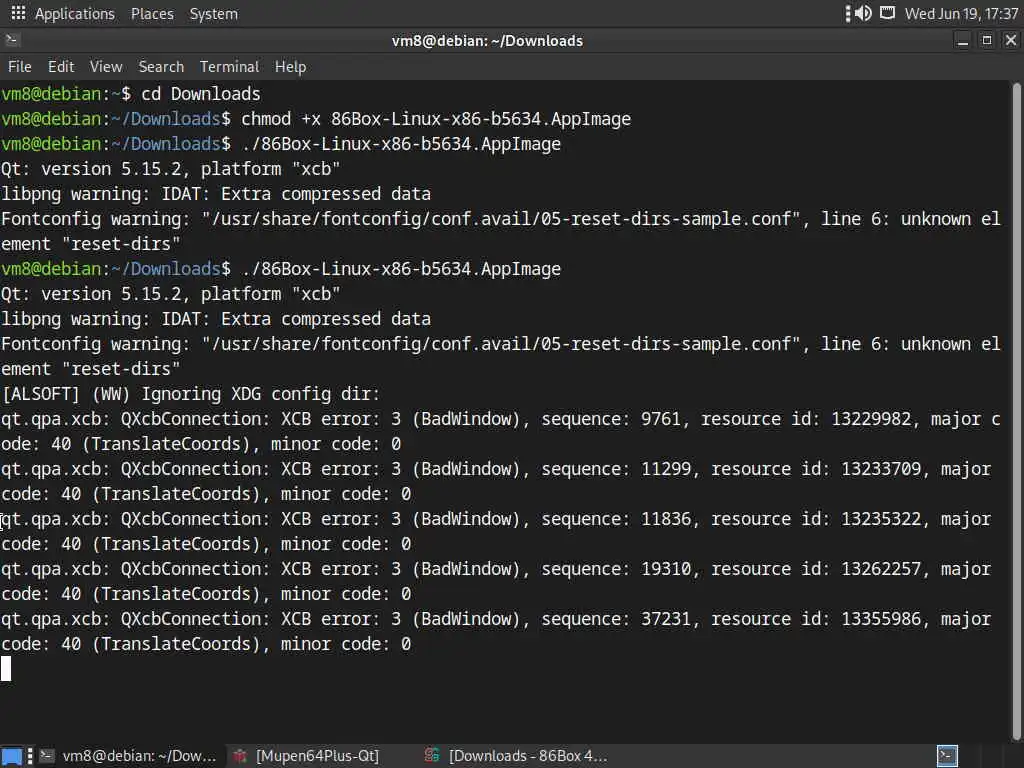Viewport: 1024px width, 768px height.
Task: Open the Applications menu grid icon
Action: (18, 13)
